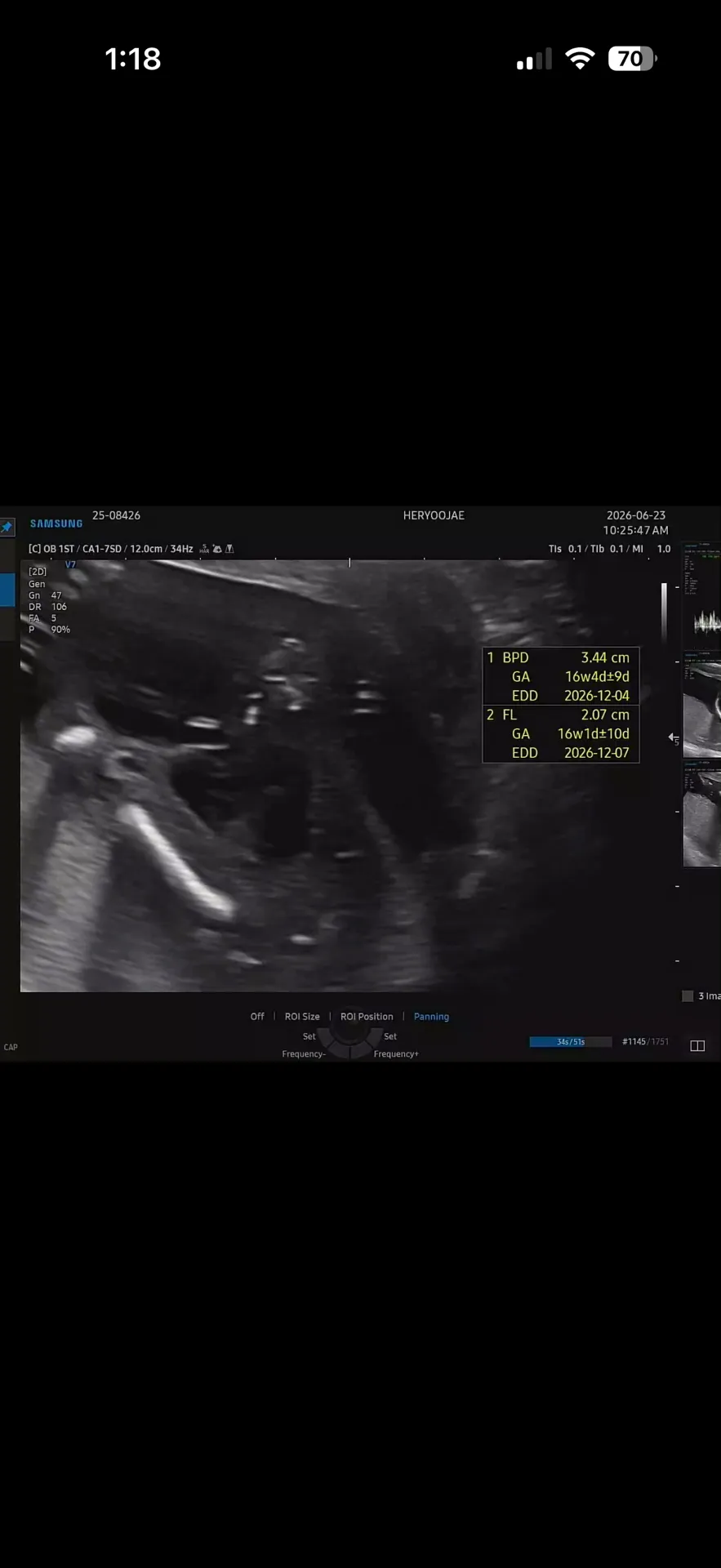721x1568 pixels.
Task: Open the dual-screen layout icon
Action: 697,1045
